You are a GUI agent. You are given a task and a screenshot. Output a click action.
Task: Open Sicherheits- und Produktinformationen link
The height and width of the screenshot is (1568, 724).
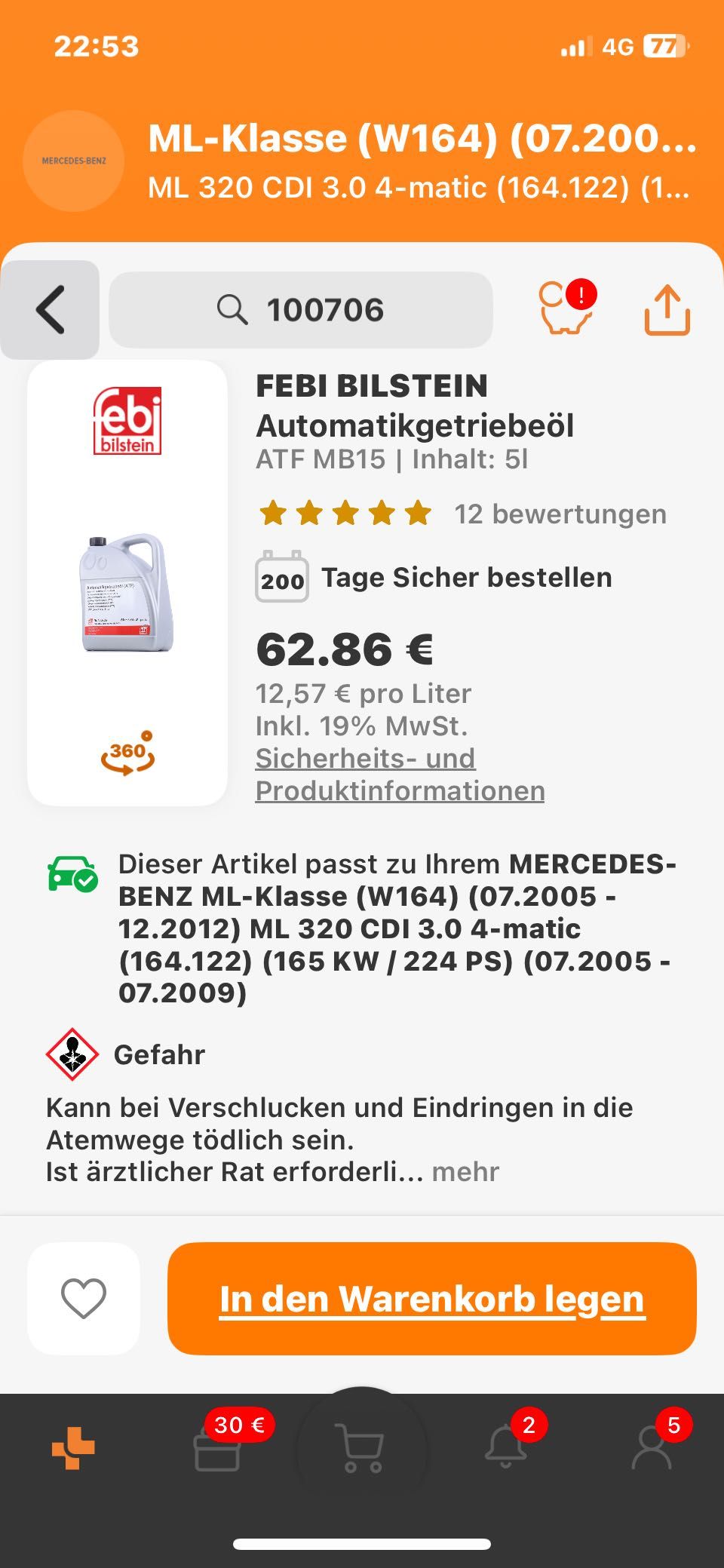pos(400,775)
